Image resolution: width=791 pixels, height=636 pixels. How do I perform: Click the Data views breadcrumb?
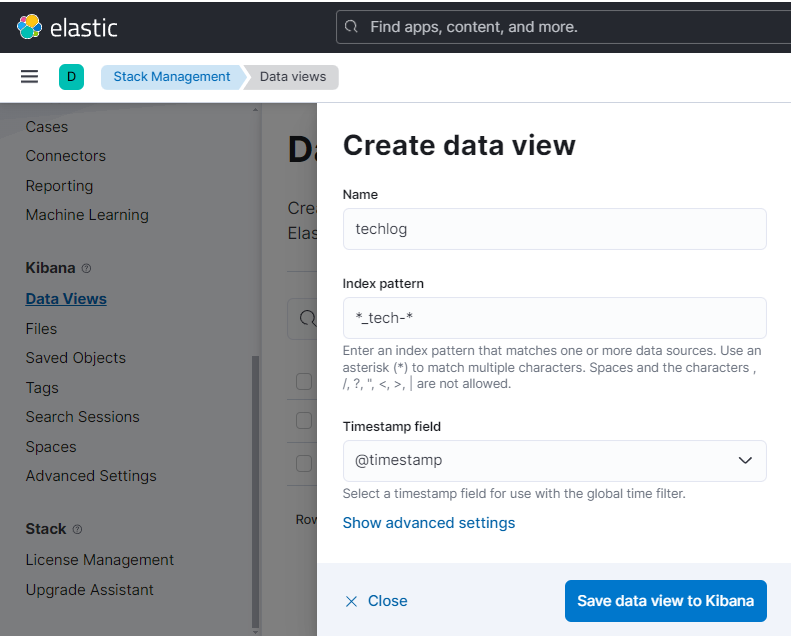pyautogui.click(x=293, y=77)
